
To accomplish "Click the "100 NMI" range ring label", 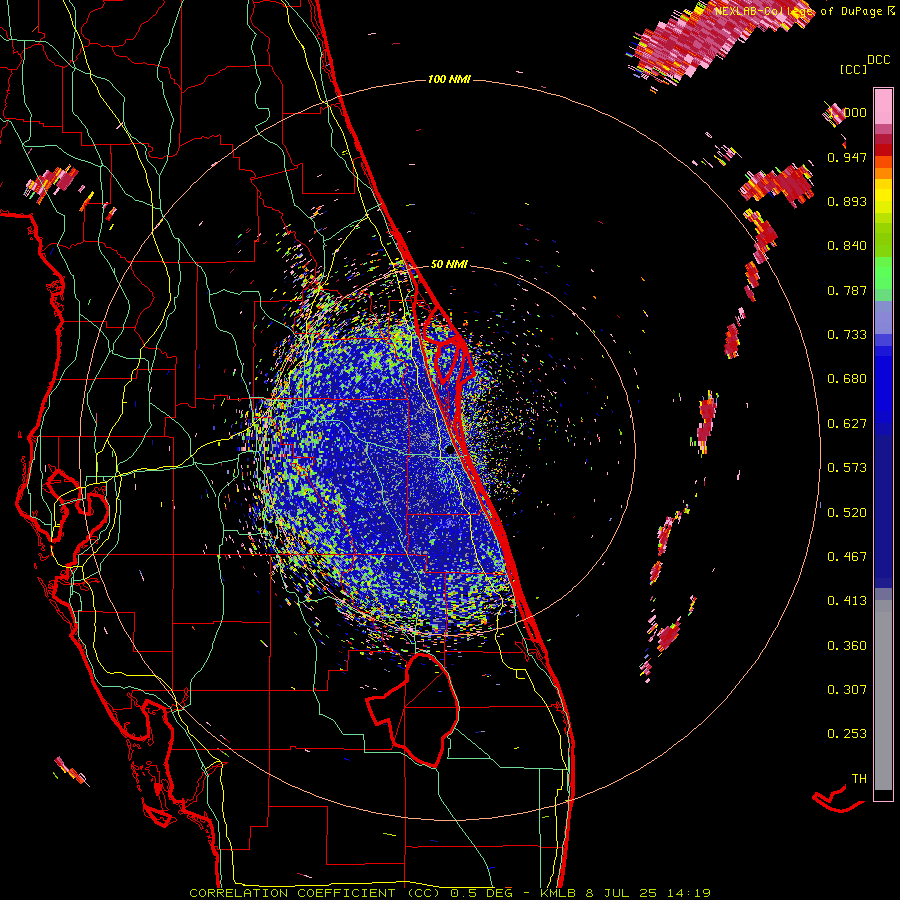I will [x=449, y=79].
